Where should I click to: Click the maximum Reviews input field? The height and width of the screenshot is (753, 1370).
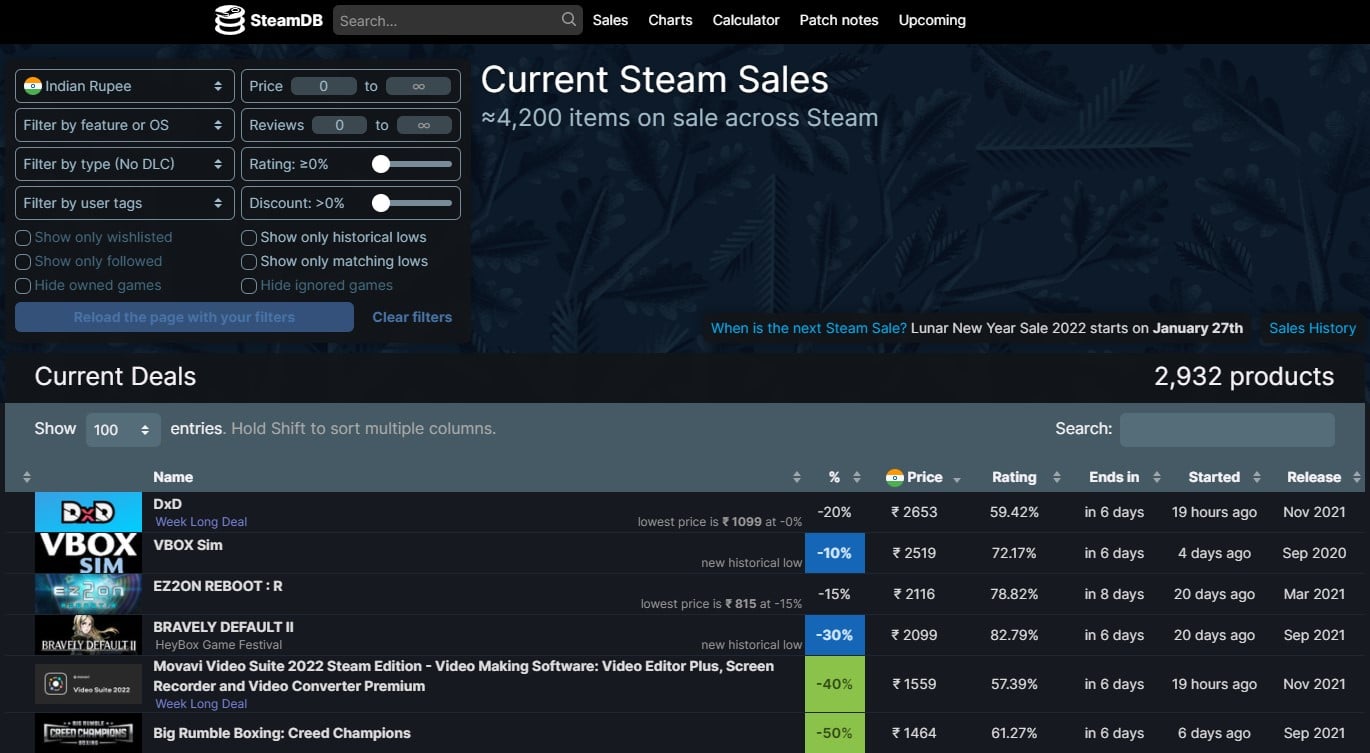pyautogui.click(x=424, y=125)
